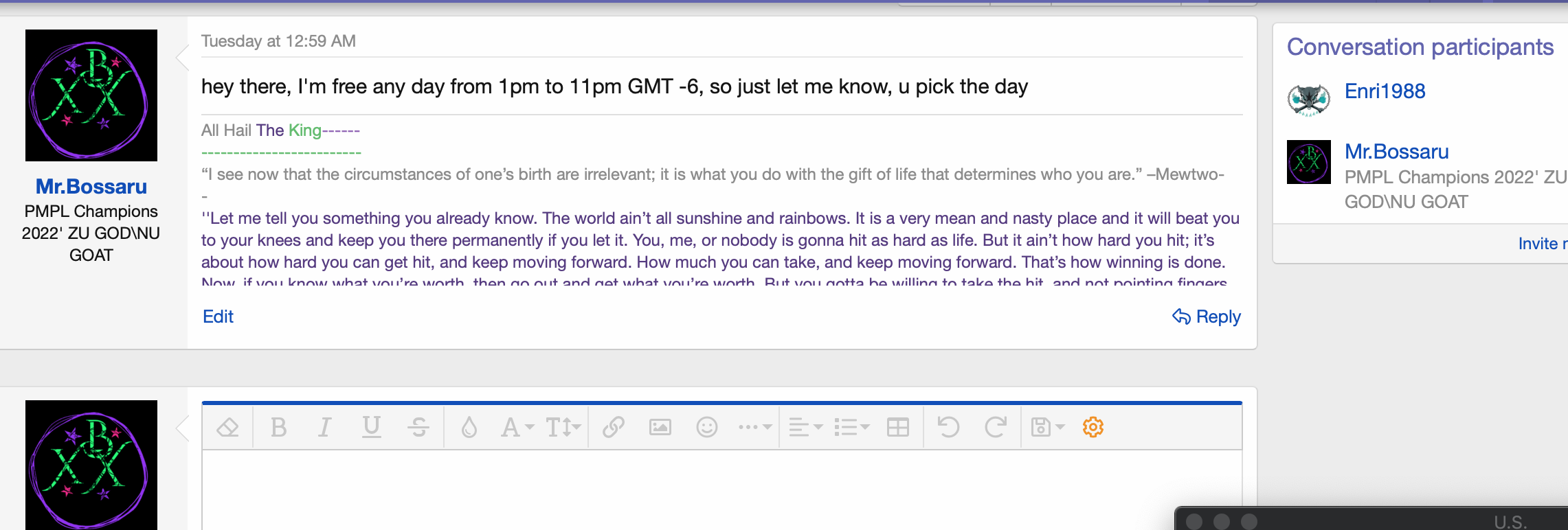Click the undo icon in the editor

(948, 428)
